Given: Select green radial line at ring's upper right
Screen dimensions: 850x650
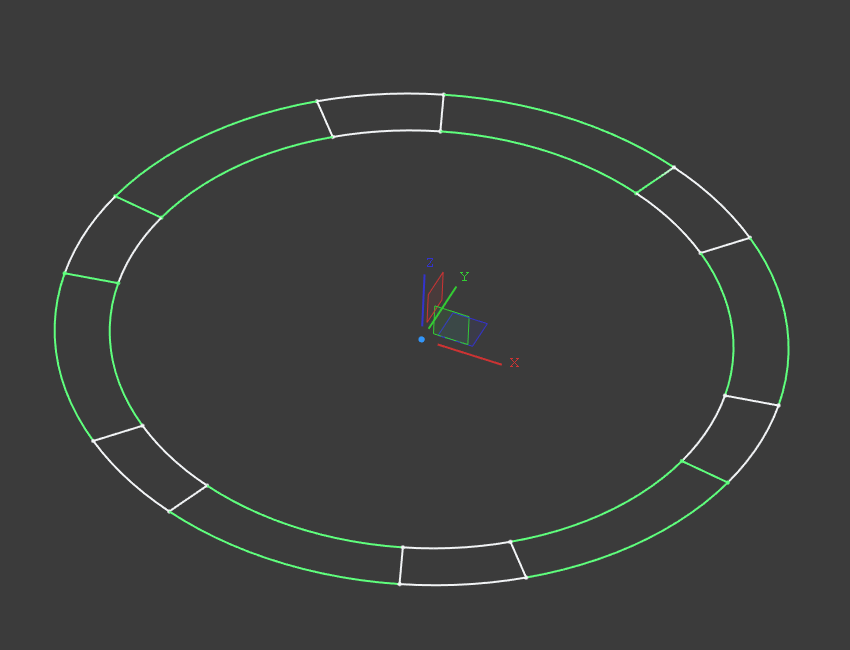Looking at the screenshot, I should (x=655, y=180).
